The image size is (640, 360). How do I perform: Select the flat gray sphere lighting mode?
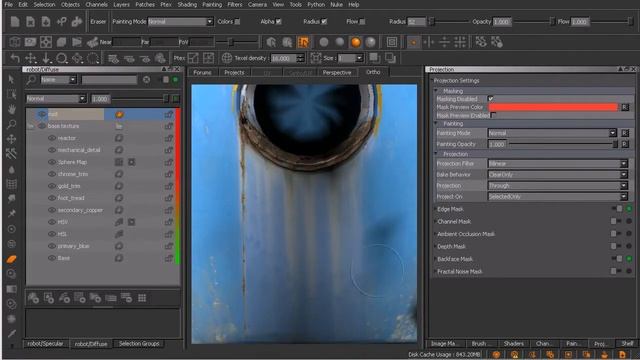click(324, 42)
